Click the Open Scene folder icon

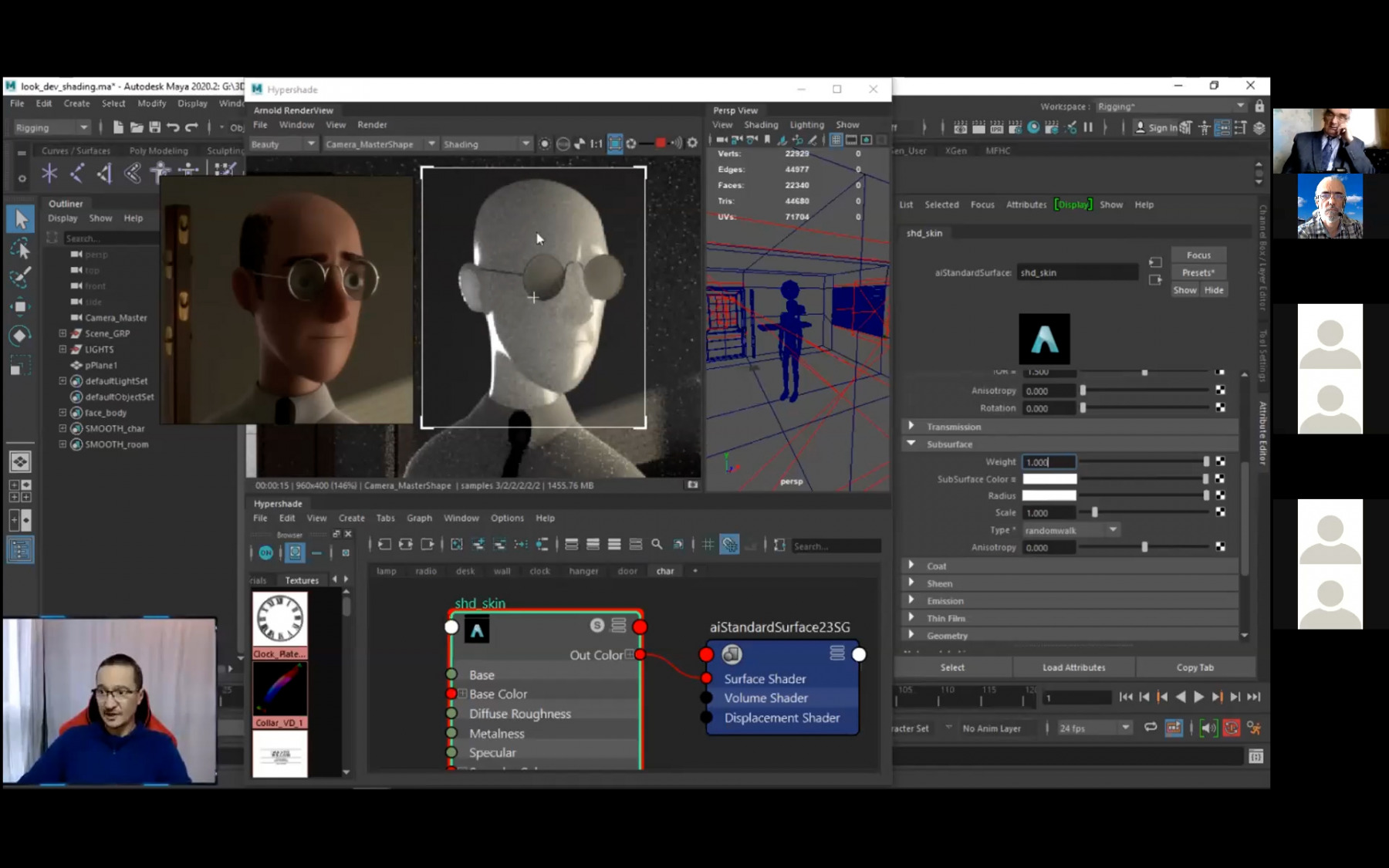[137, 127]
